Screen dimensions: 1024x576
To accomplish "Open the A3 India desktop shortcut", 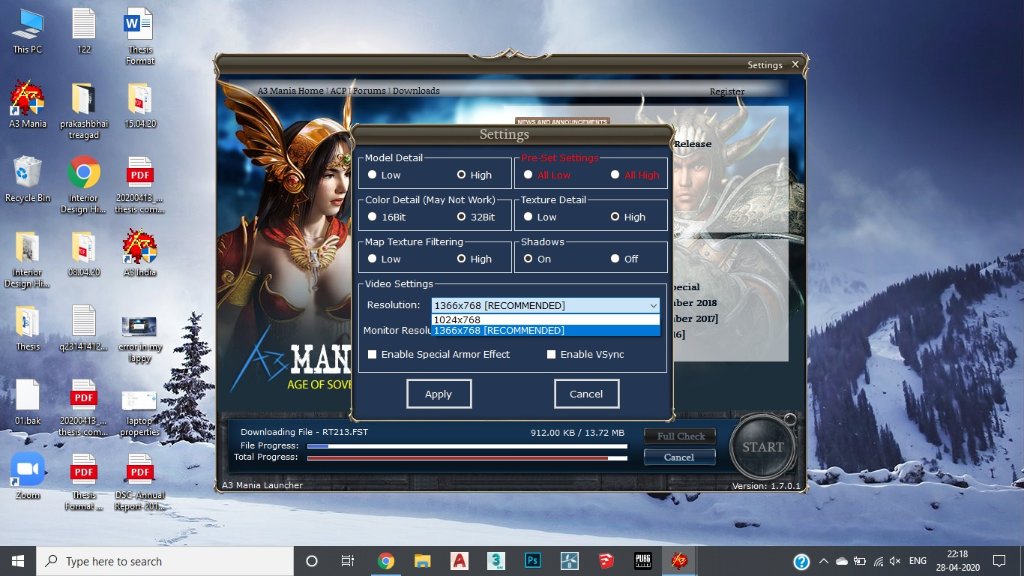I will click(x=140, y=253).
